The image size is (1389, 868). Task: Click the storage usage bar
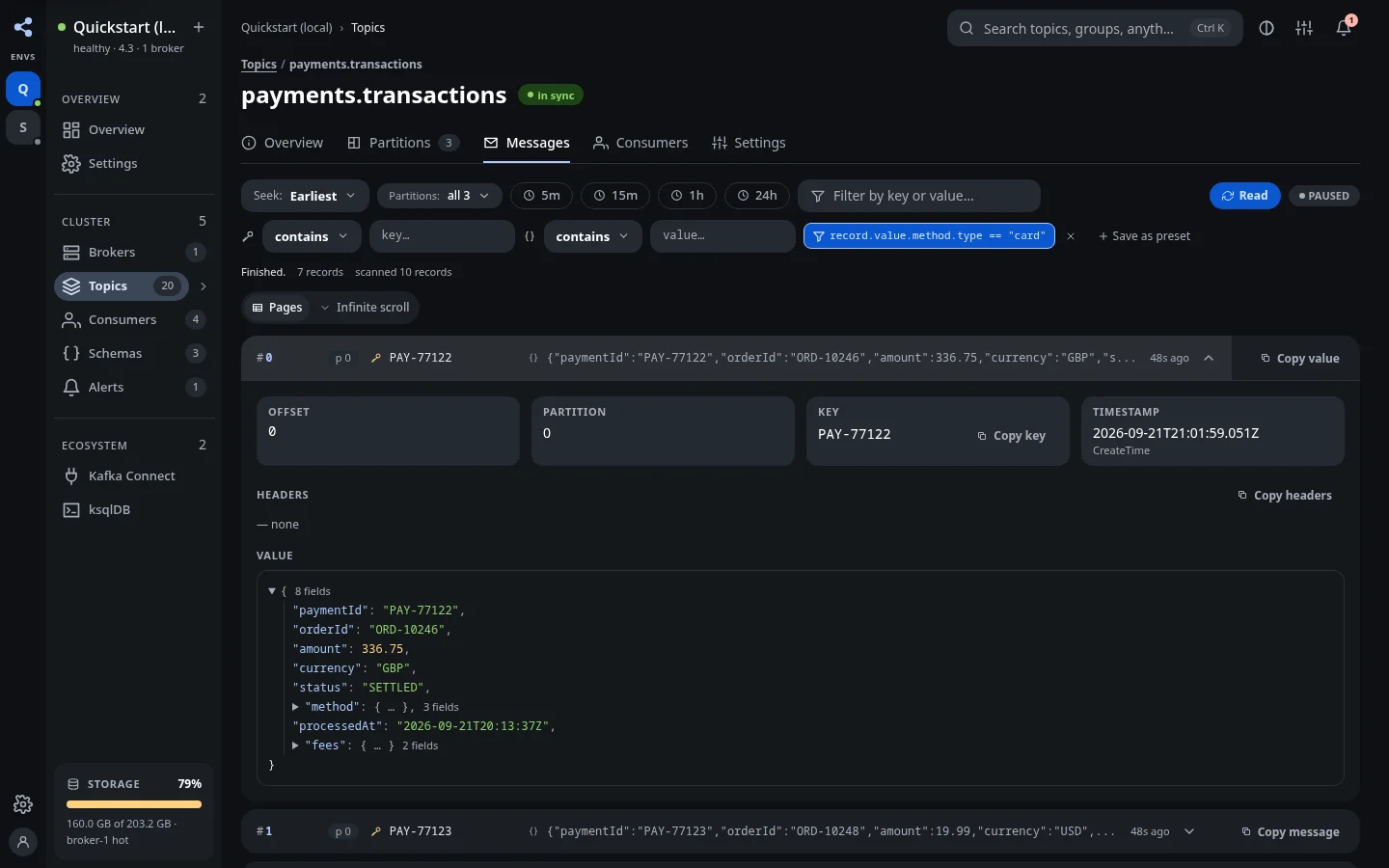coord(134,804)
